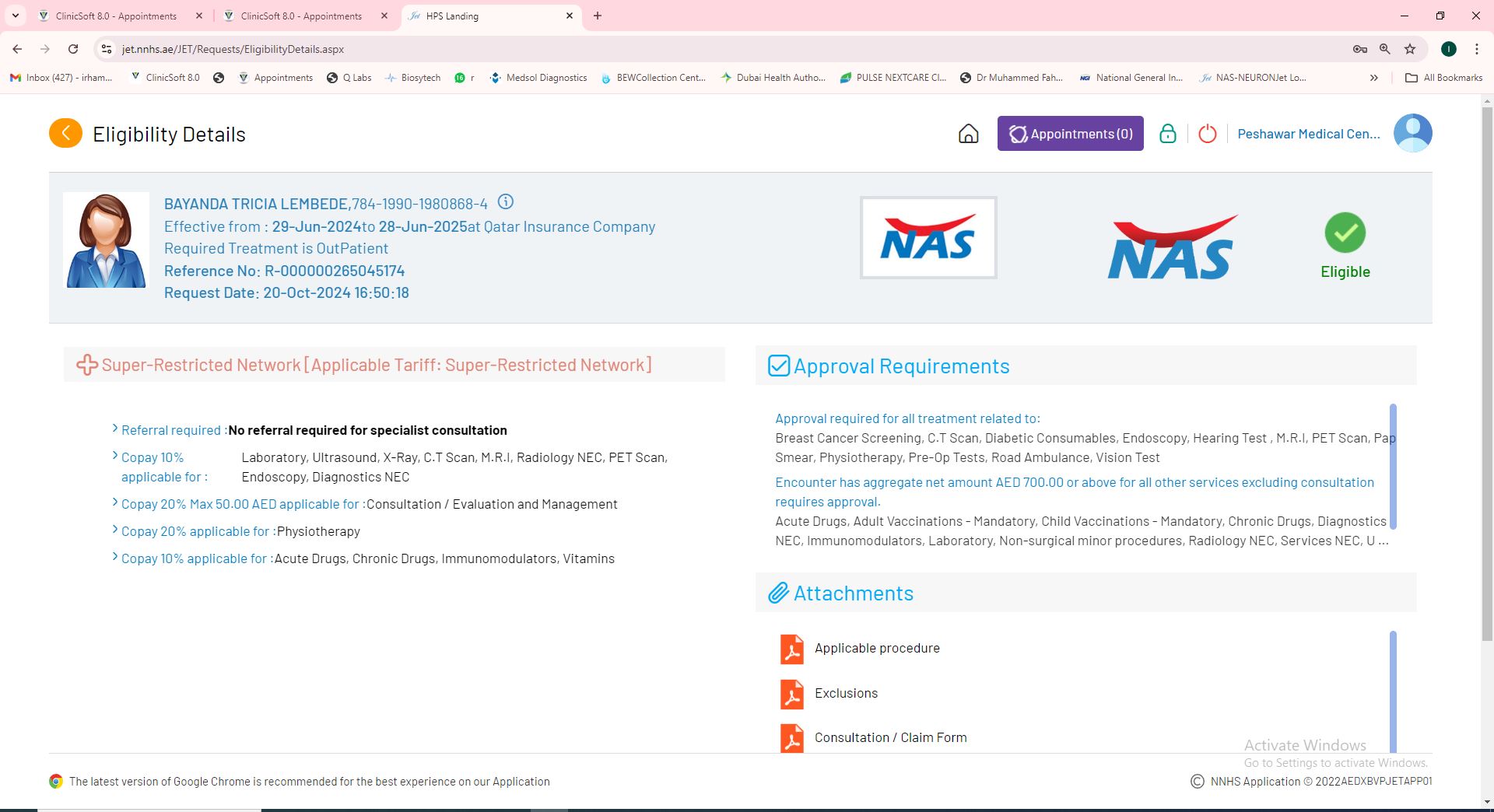Open the Exclusions attachment
The height and width of the screenshot is (812, 1494).
coord(846,693)
